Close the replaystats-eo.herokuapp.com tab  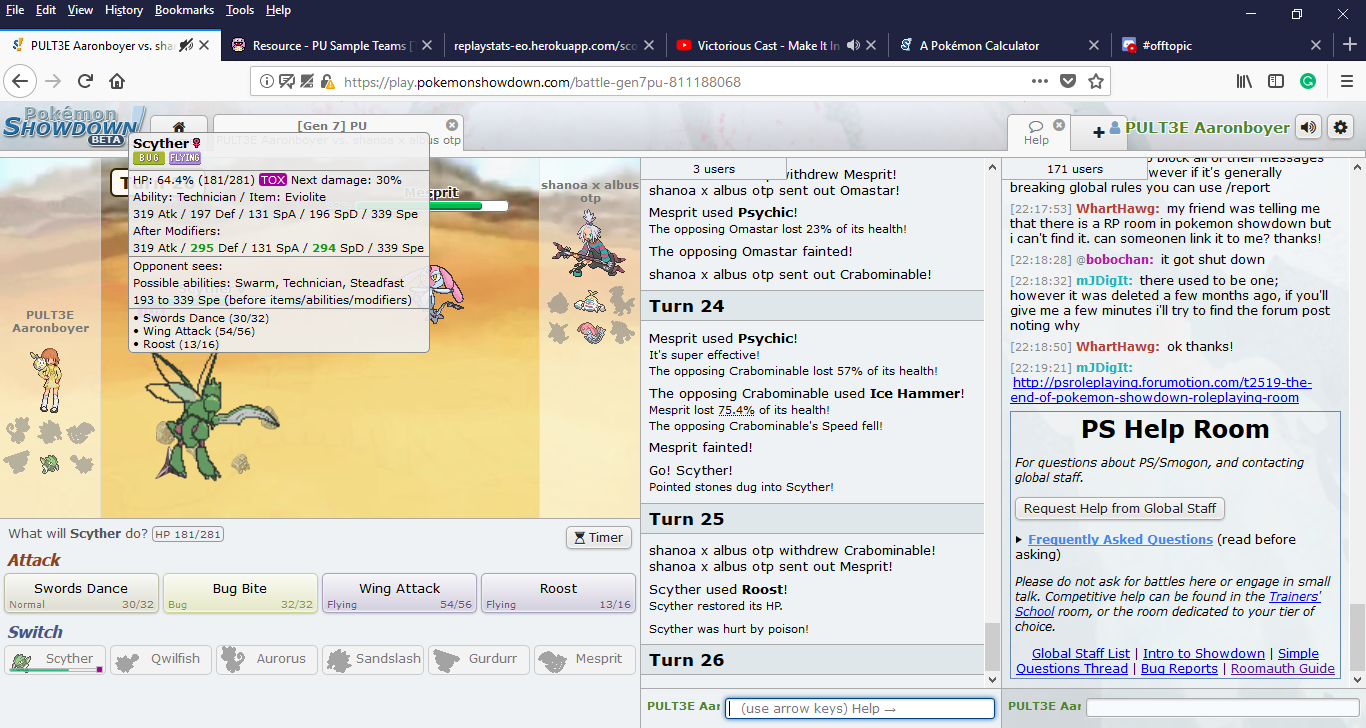[x=651, y=45]
